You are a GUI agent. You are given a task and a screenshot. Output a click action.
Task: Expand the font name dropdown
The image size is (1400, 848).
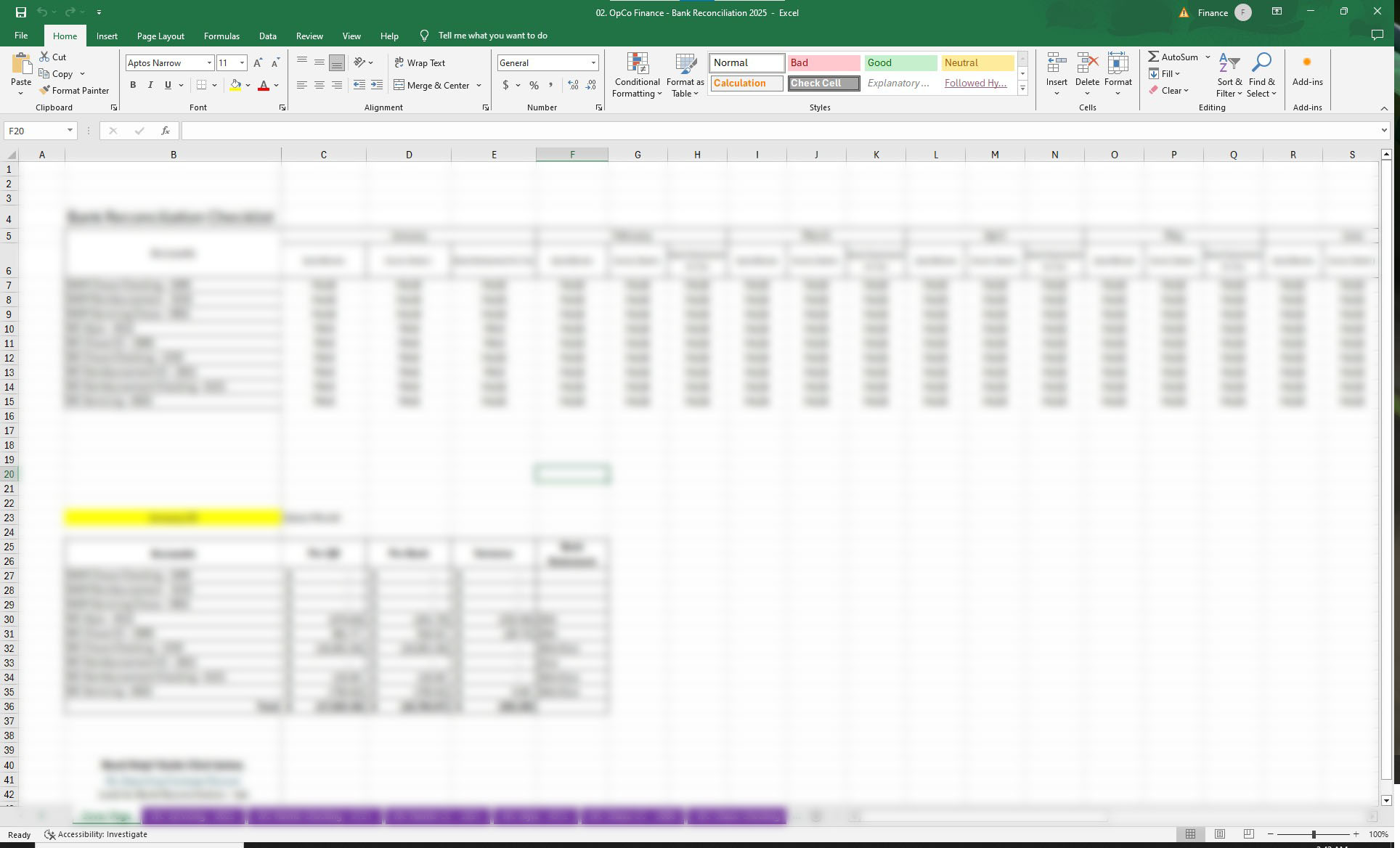point(209,63)
